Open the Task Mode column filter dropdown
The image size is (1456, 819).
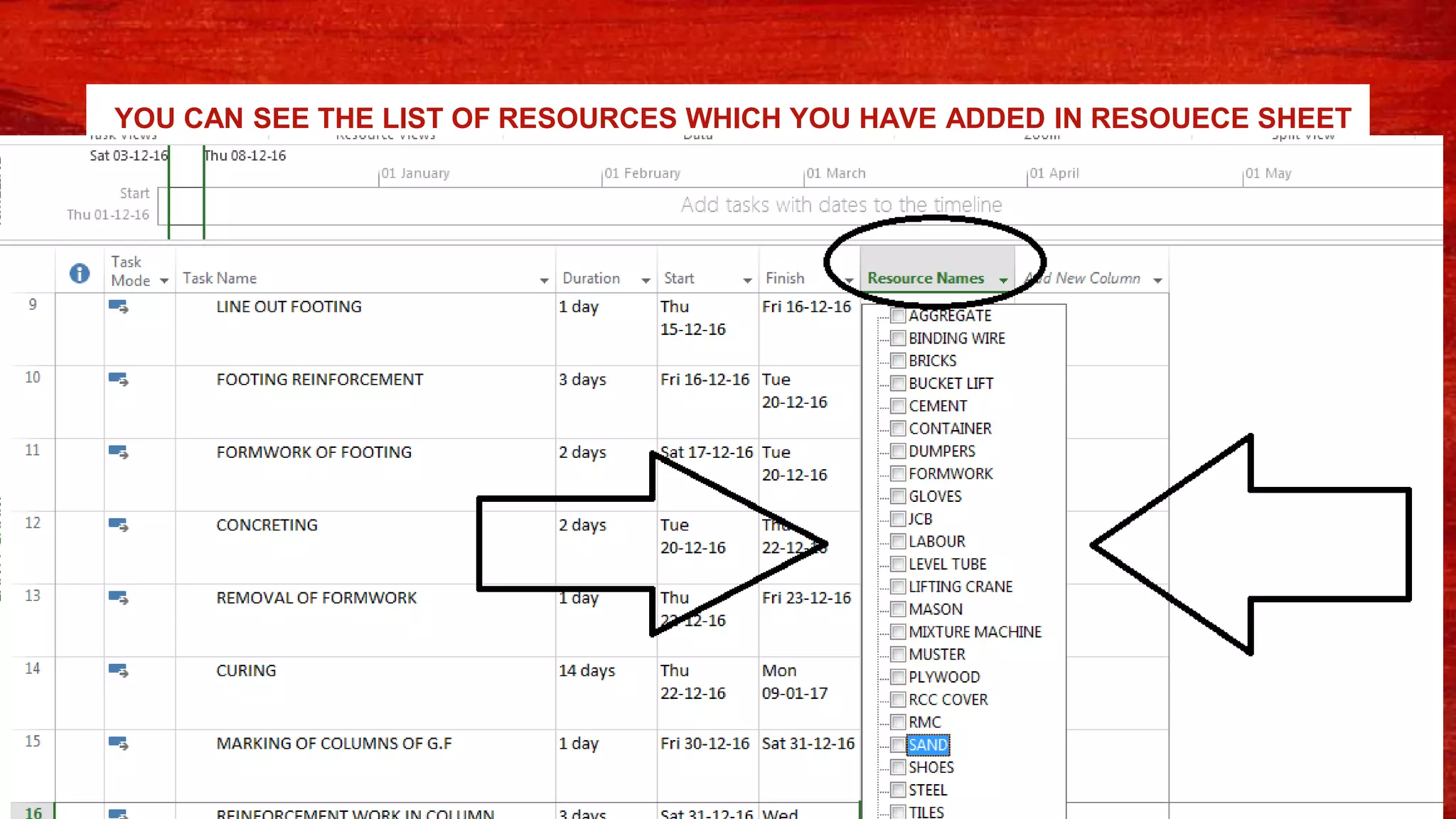[164, 281]
